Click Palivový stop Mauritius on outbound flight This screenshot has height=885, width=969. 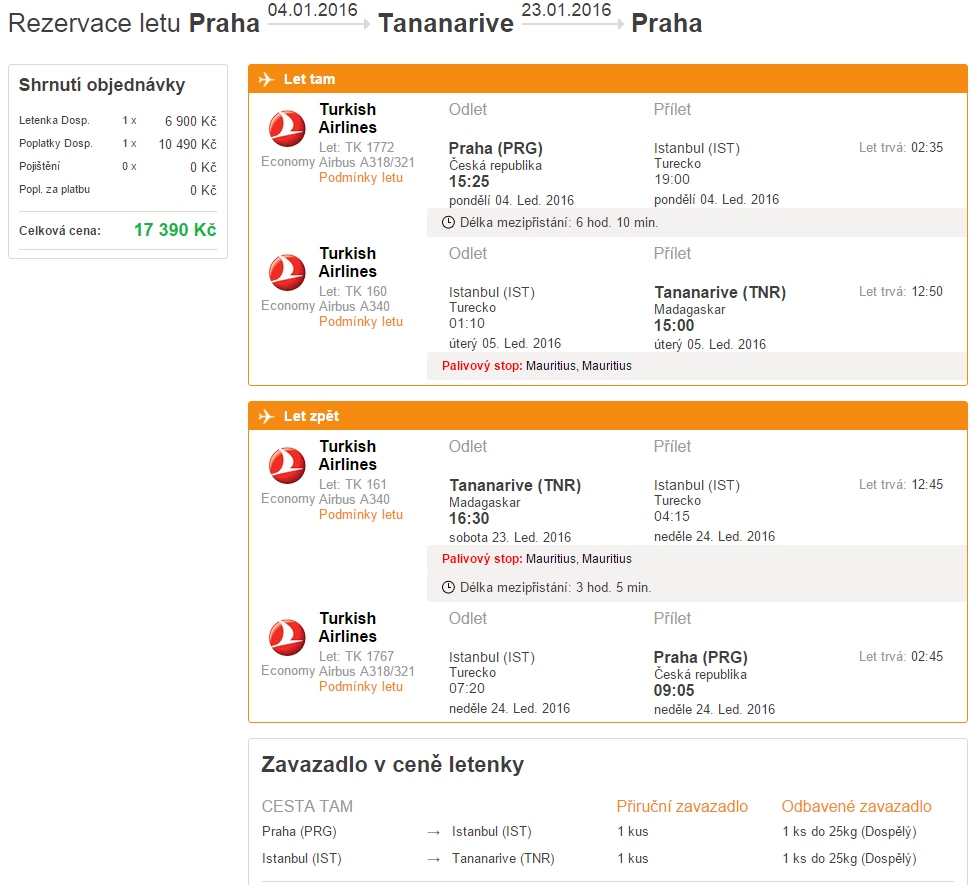pyautogui.click(x=537, y=366)
